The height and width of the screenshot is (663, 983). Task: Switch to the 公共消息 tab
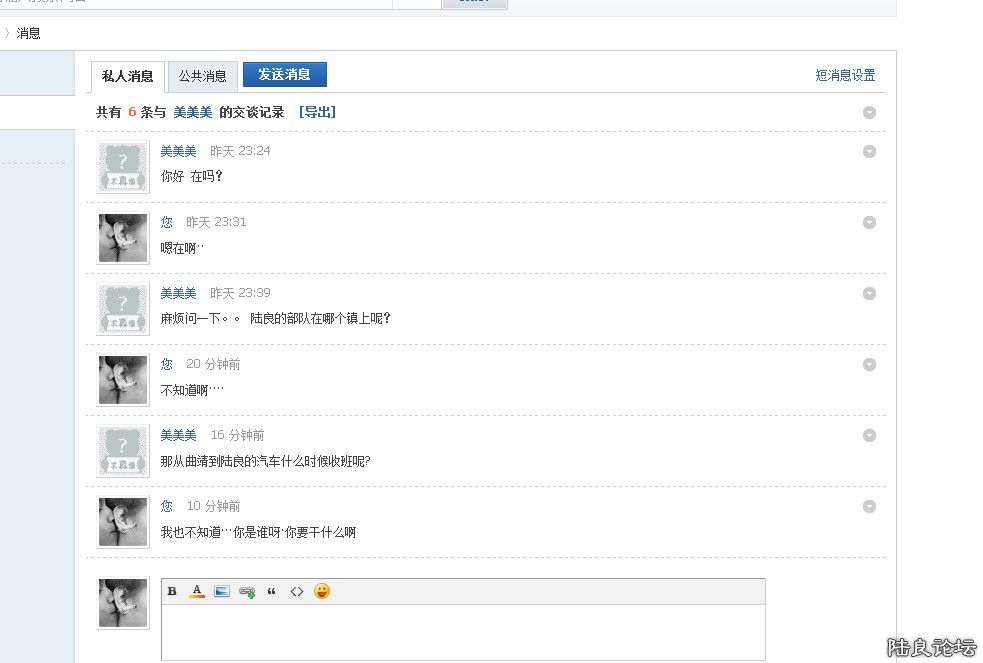(x=203, y=76)
